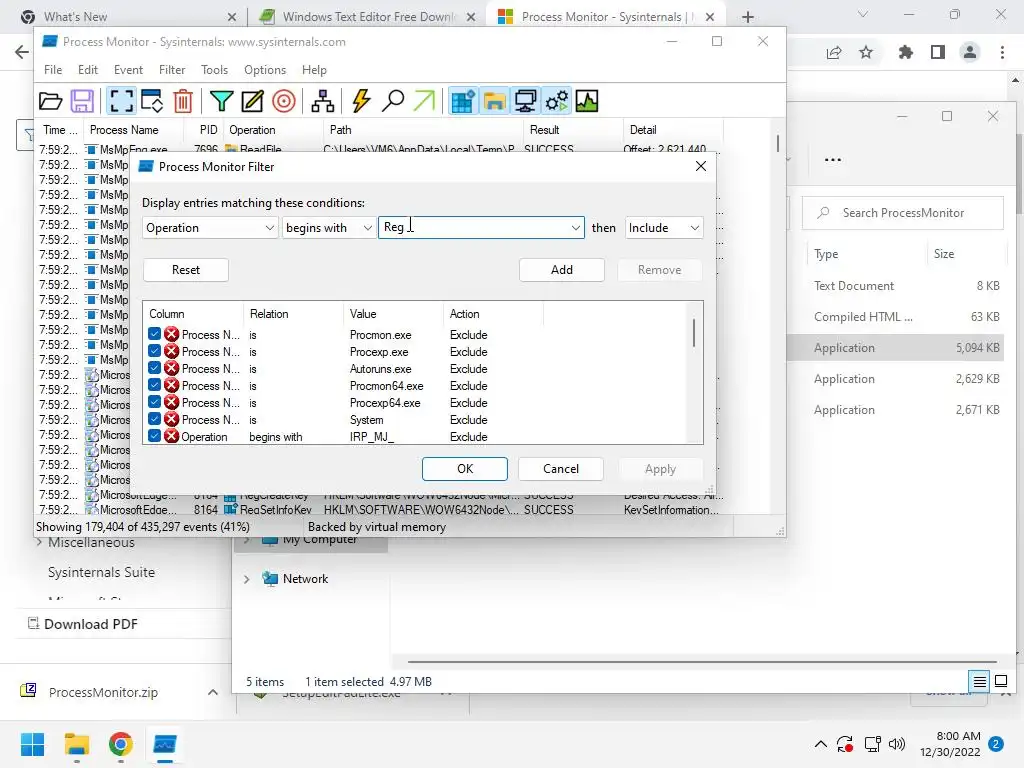1024x768 pixels.
Task: Toggle Show Profiling Events icon
Action: [587, 101]
